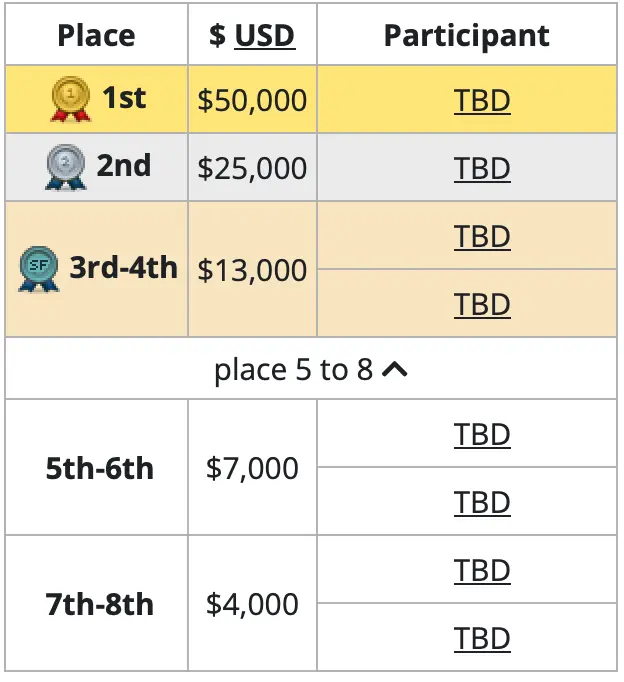This screenshot has height=682, width=624.
Task: Open the first TBD link in 3rd-4th row
Action: click(x=482, y=237)
